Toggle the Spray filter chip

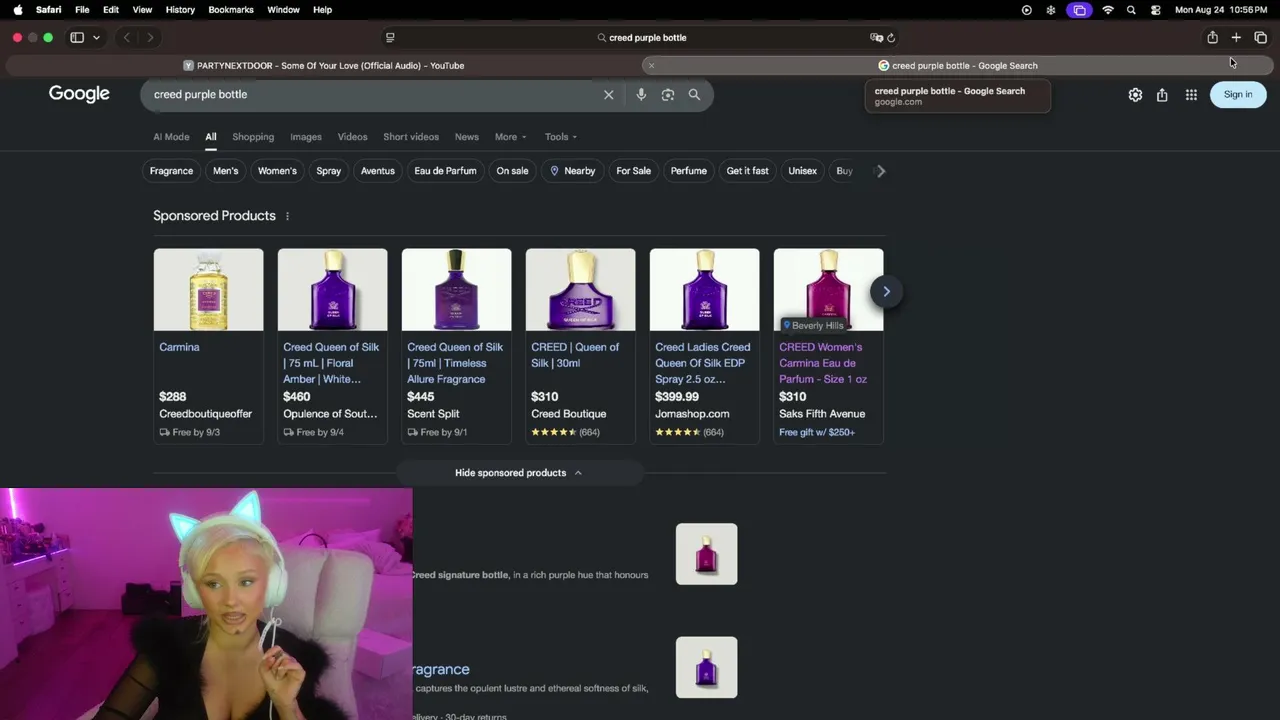point(329,171)
